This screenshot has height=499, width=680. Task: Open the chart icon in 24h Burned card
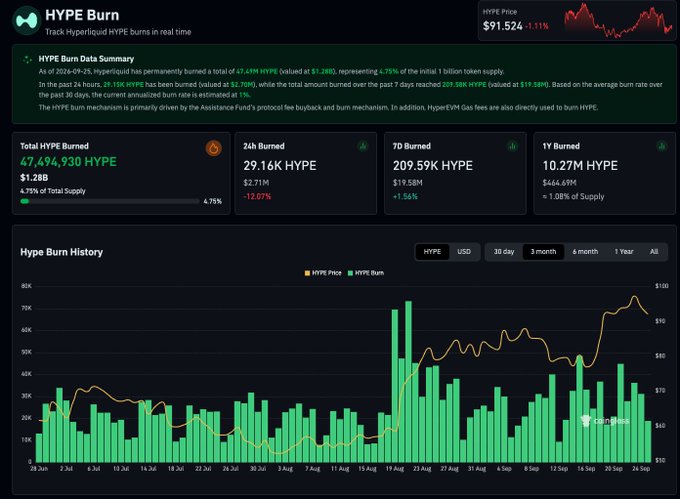pyautogui.click(x=363, y=147)
